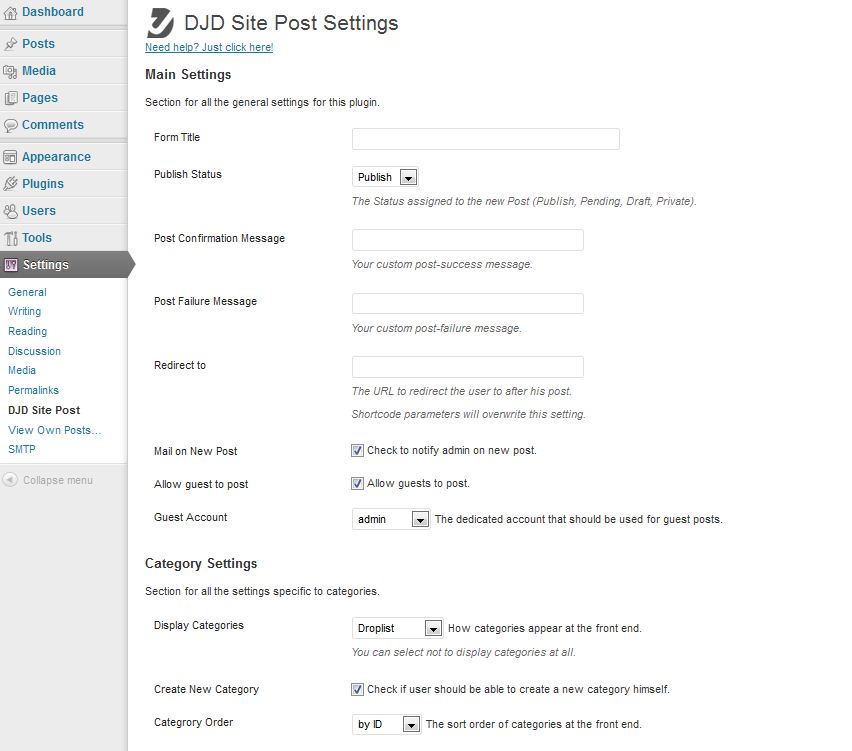The width and height of the screenshot is (852, 751).
Task: Collapse menu using the arrow icon
Action: click(10, 480)
